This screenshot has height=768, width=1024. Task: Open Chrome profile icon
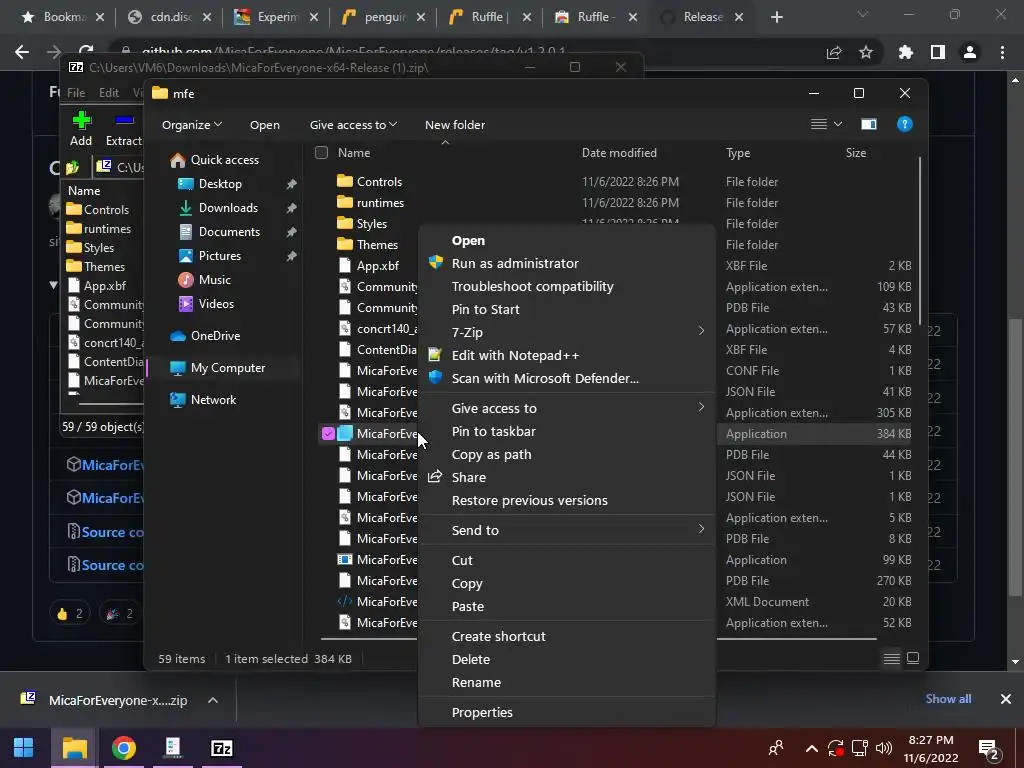970,52
